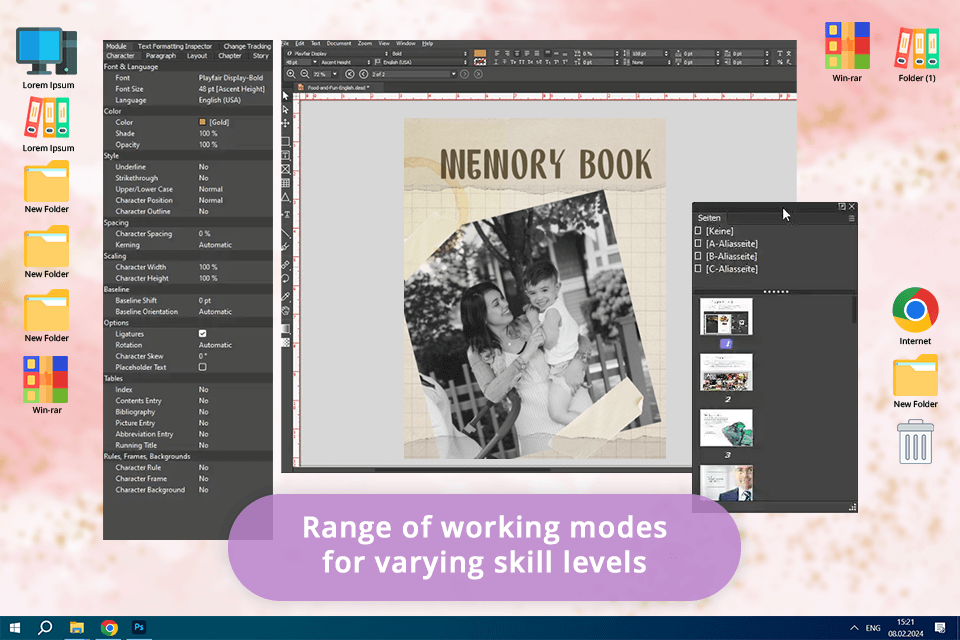Click the Gold color swatch in inspector
This screenshot has height=640, width=960.
tap(203, 122)
